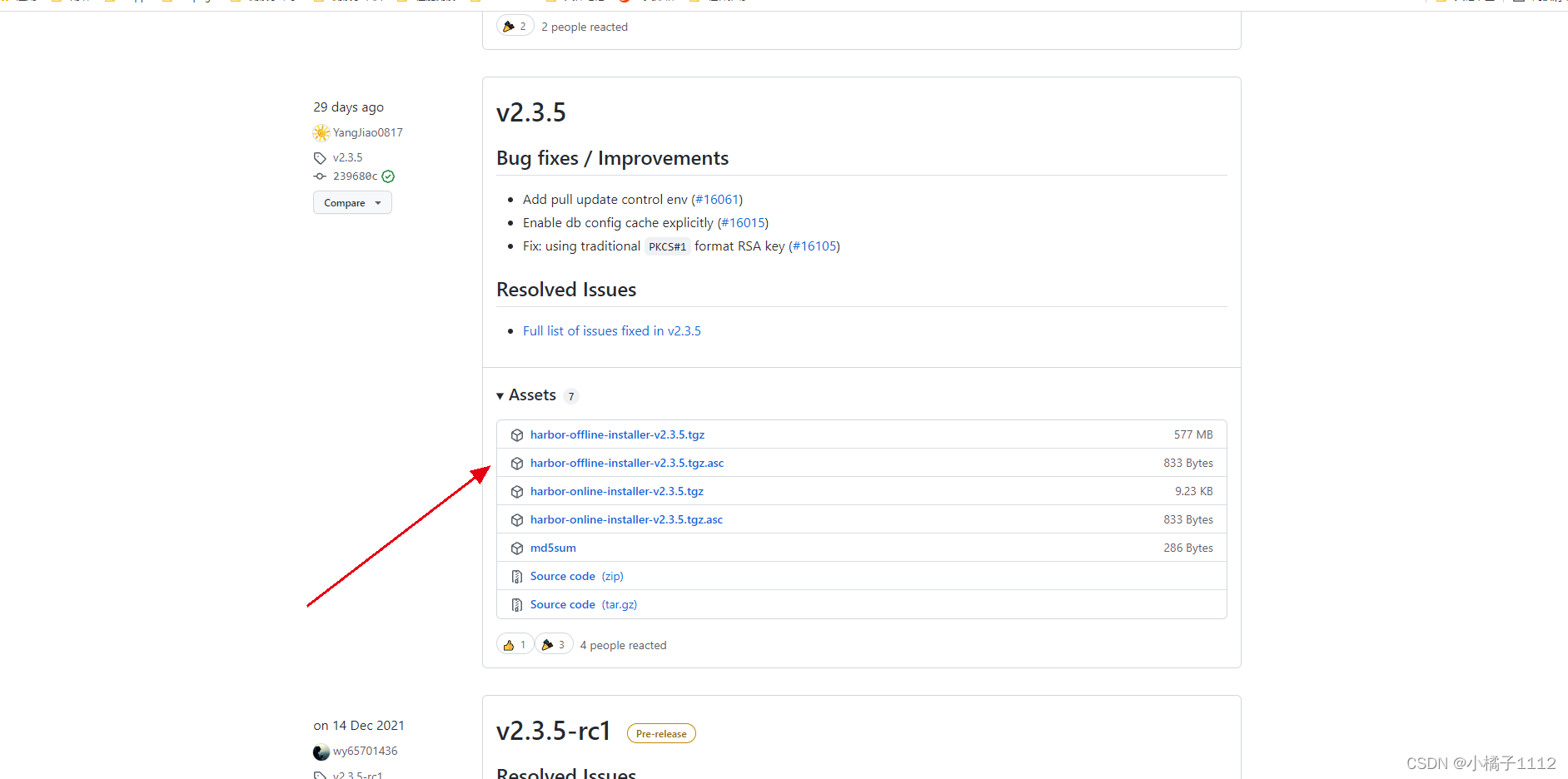Open pull request #16015
1568x779 pixels.
(x=743, y=223)
